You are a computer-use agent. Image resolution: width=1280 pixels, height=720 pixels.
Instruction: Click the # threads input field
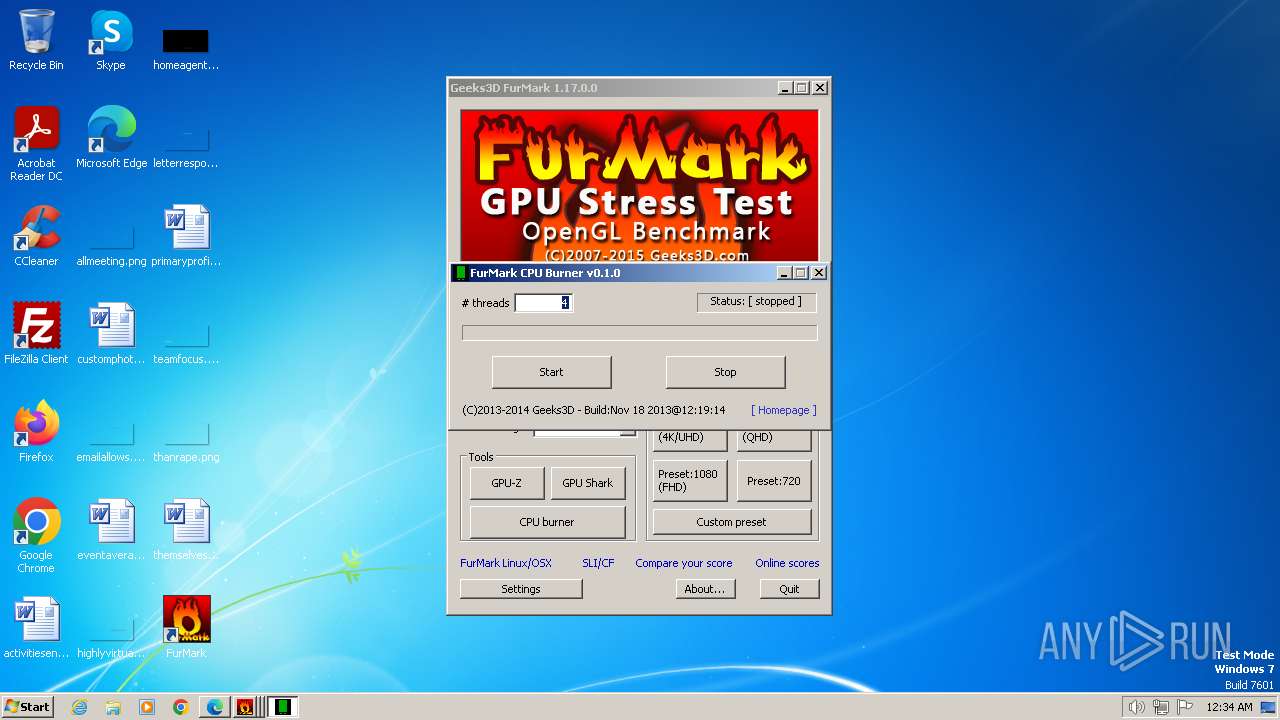pos(543,303)
